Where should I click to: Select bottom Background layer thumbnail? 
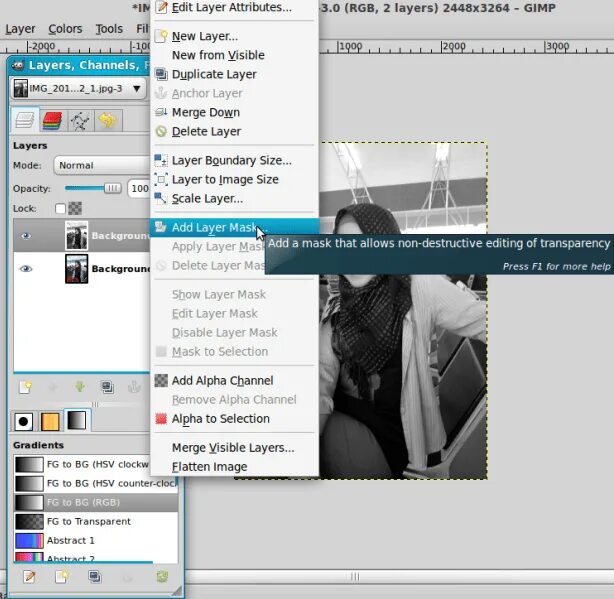coord(76,269)
